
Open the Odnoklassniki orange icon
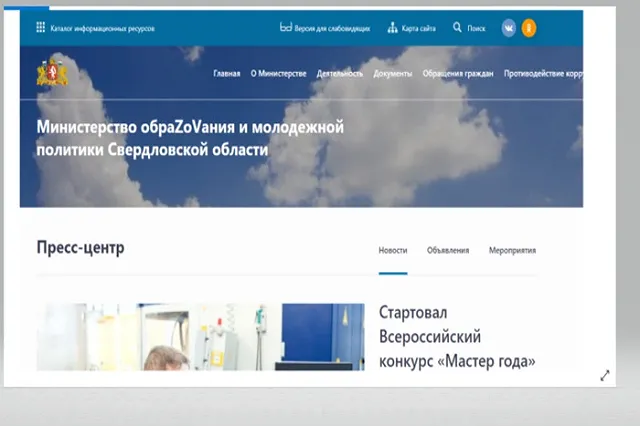pos(529,28)
